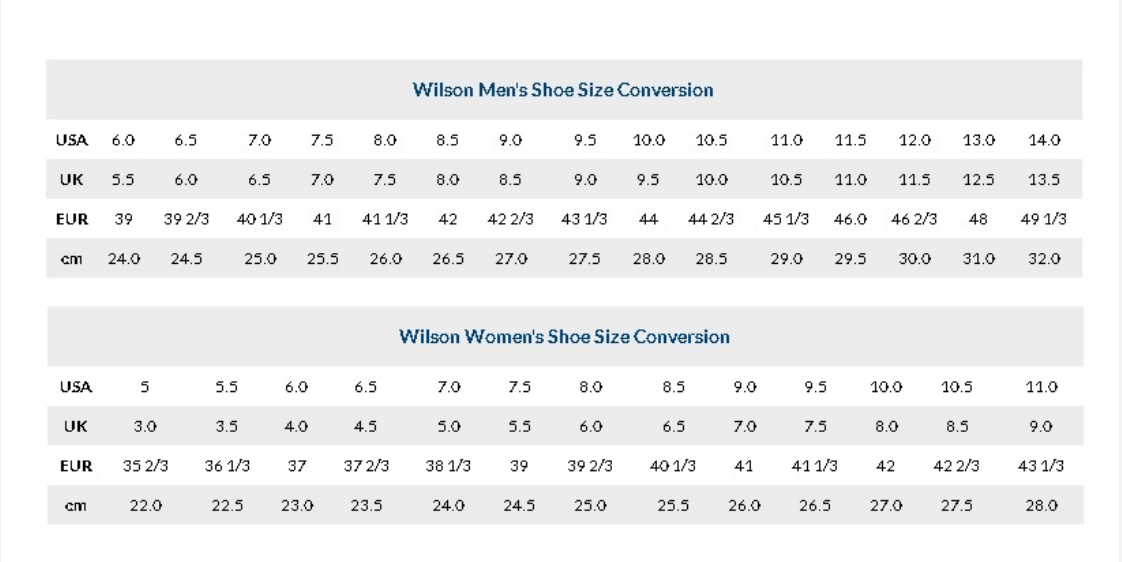Select men's EUR size 46 2/3
The height and width of the screenshot is (562, 1122).
914,219
